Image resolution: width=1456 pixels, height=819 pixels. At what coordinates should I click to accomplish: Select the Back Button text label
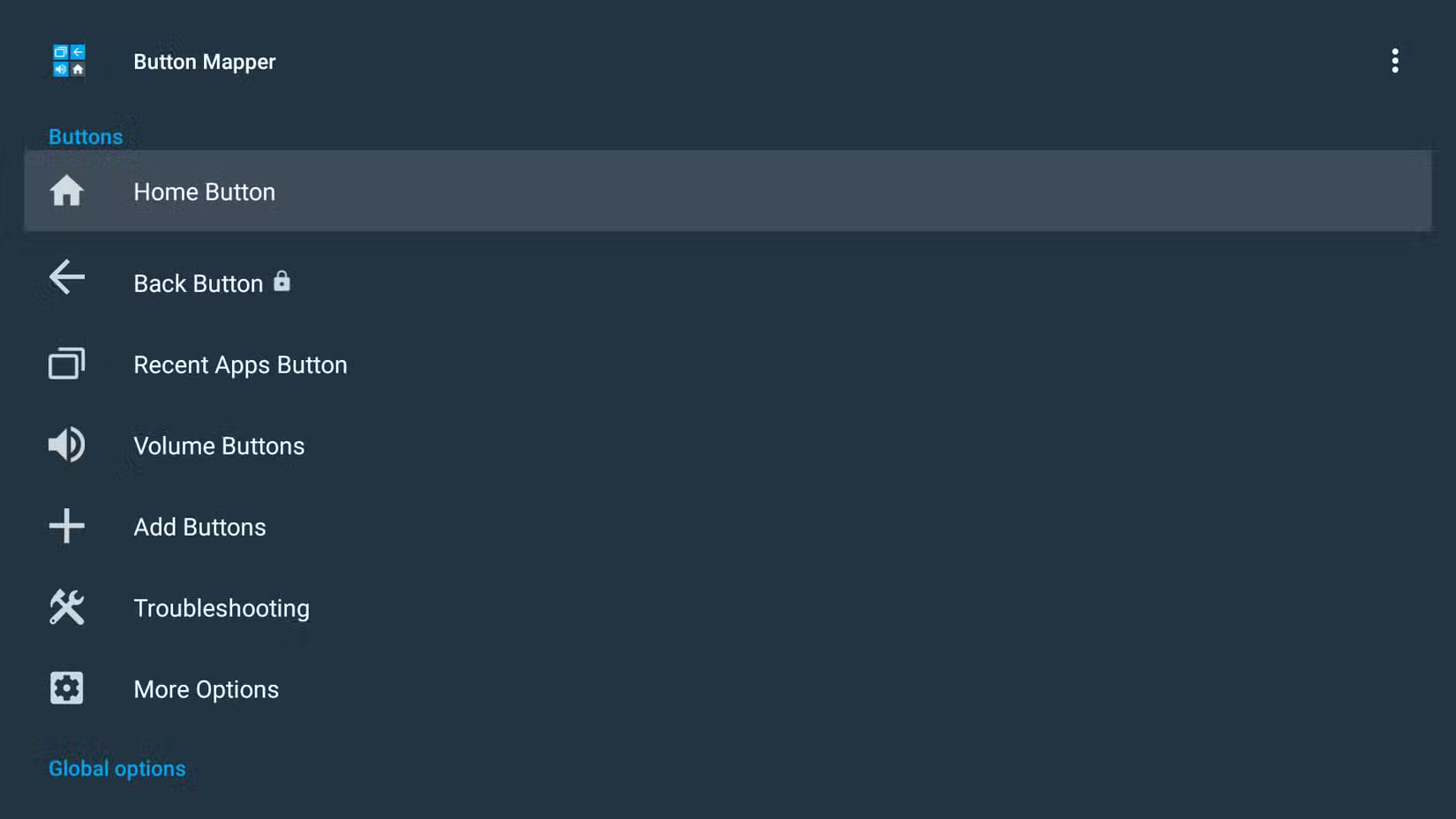(198, 283)
